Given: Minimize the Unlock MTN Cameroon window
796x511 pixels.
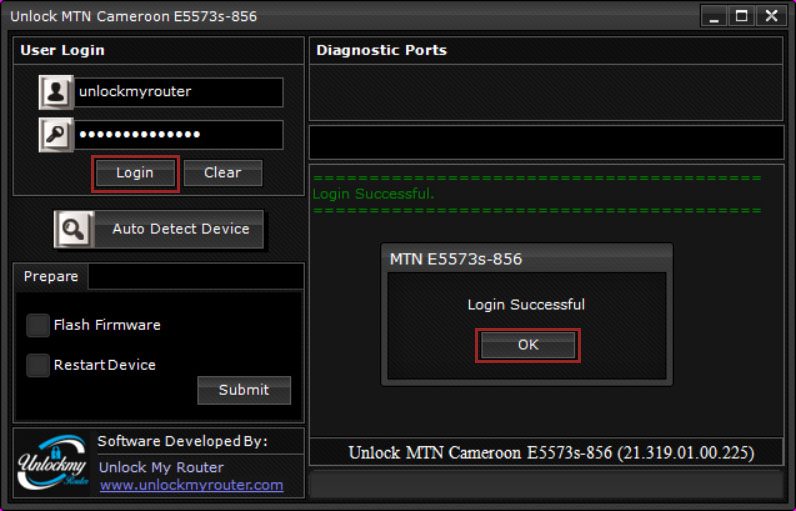Looking at the screenshot, I should click(x=714, y=16).
